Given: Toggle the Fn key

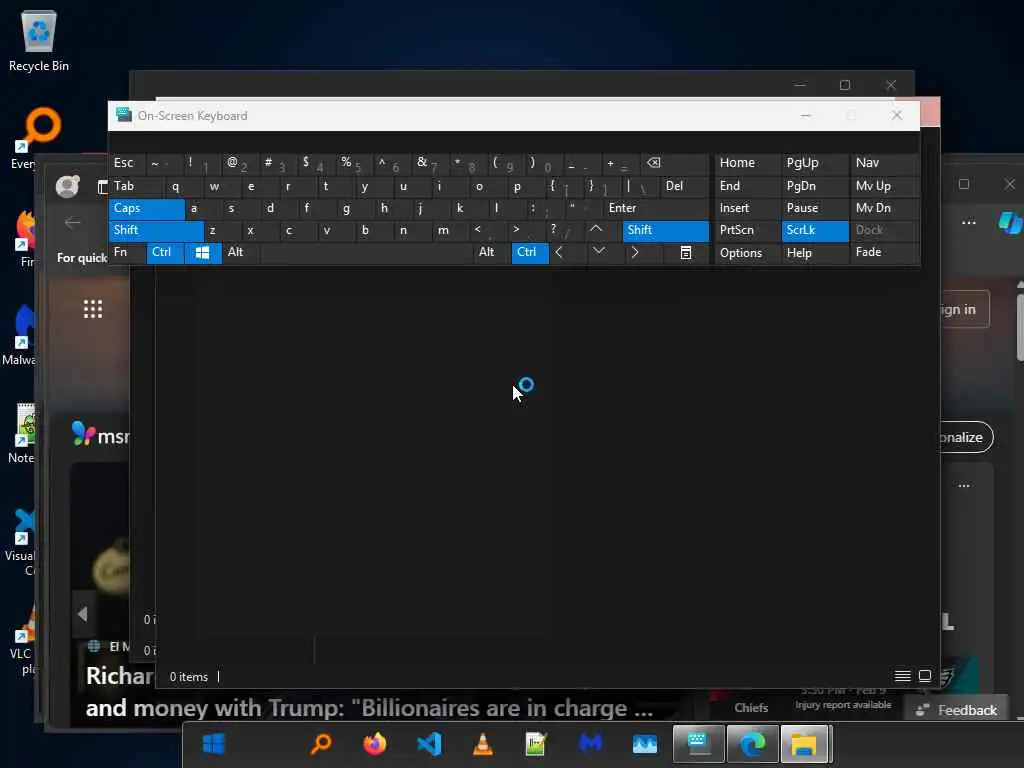Looking at the screenshot, I should [x=127, y=253].
